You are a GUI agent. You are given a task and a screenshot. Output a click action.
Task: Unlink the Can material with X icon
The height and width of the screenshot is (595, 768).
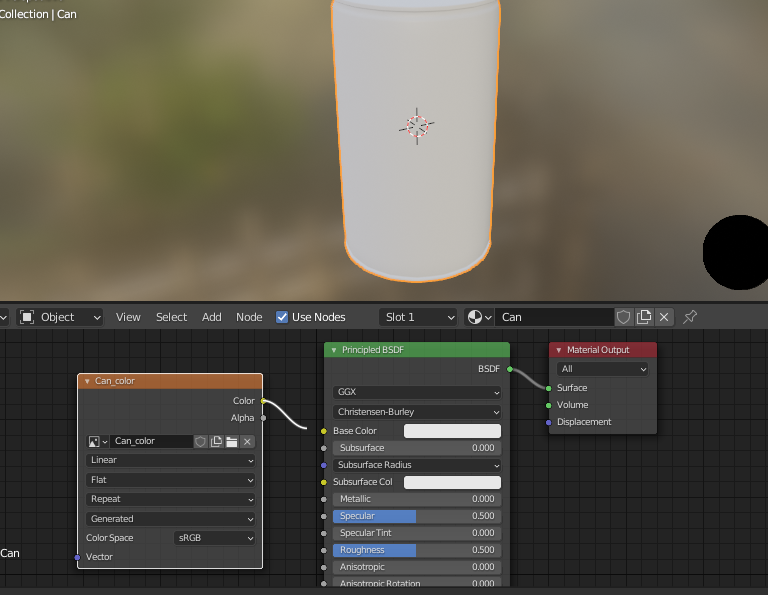pyautogui.click(x=664, y=317)
